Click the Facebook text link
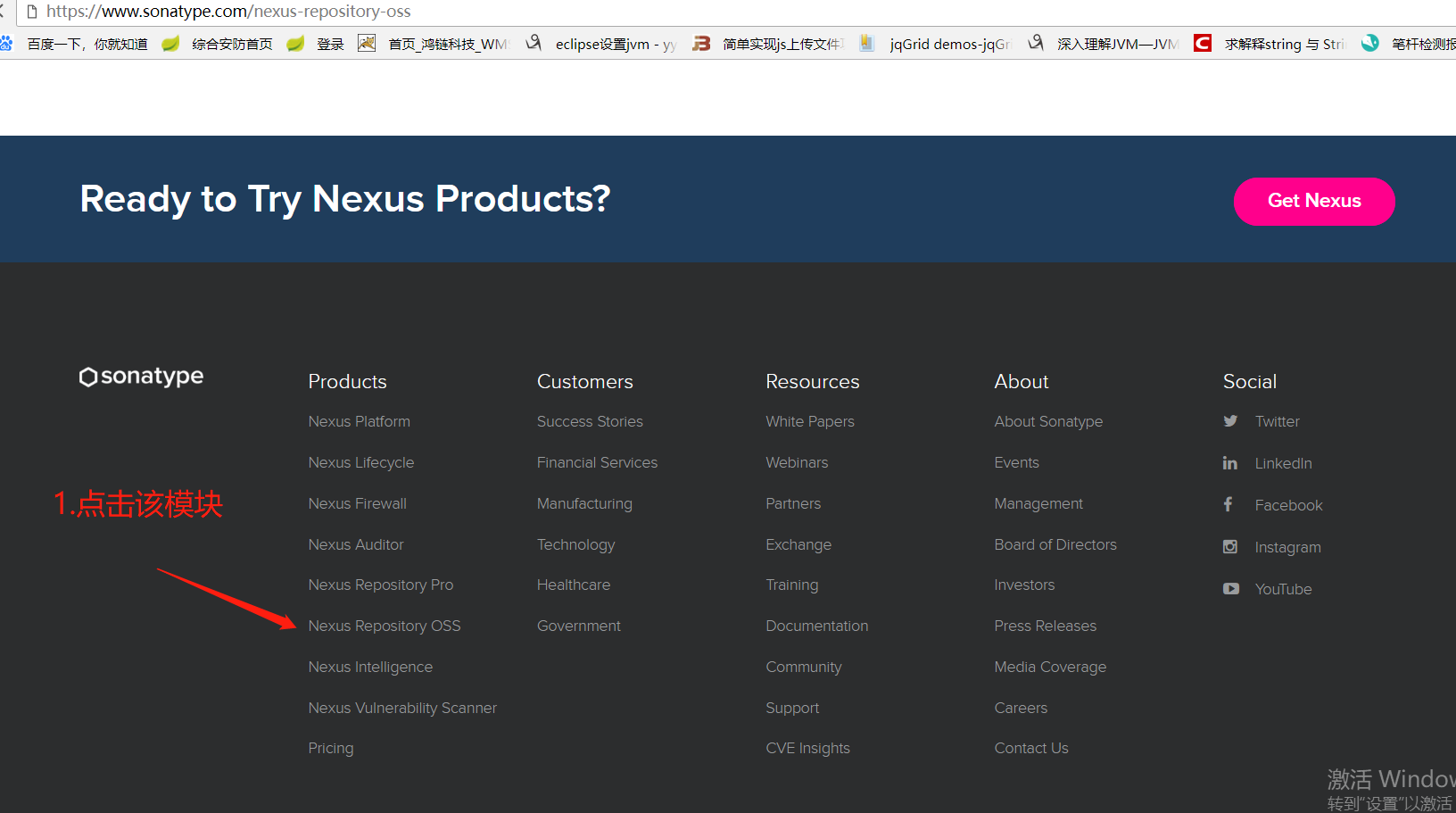The width and height of the screenshot is (1456, 813). click(1288, 505)
